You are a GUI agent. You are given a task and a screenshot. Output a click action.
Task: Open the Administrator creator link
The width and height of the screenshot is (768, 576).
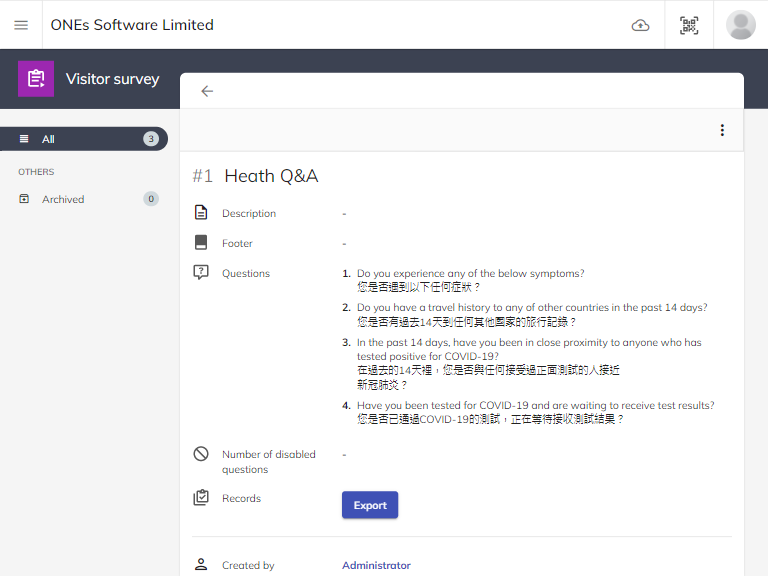[376, 565]
